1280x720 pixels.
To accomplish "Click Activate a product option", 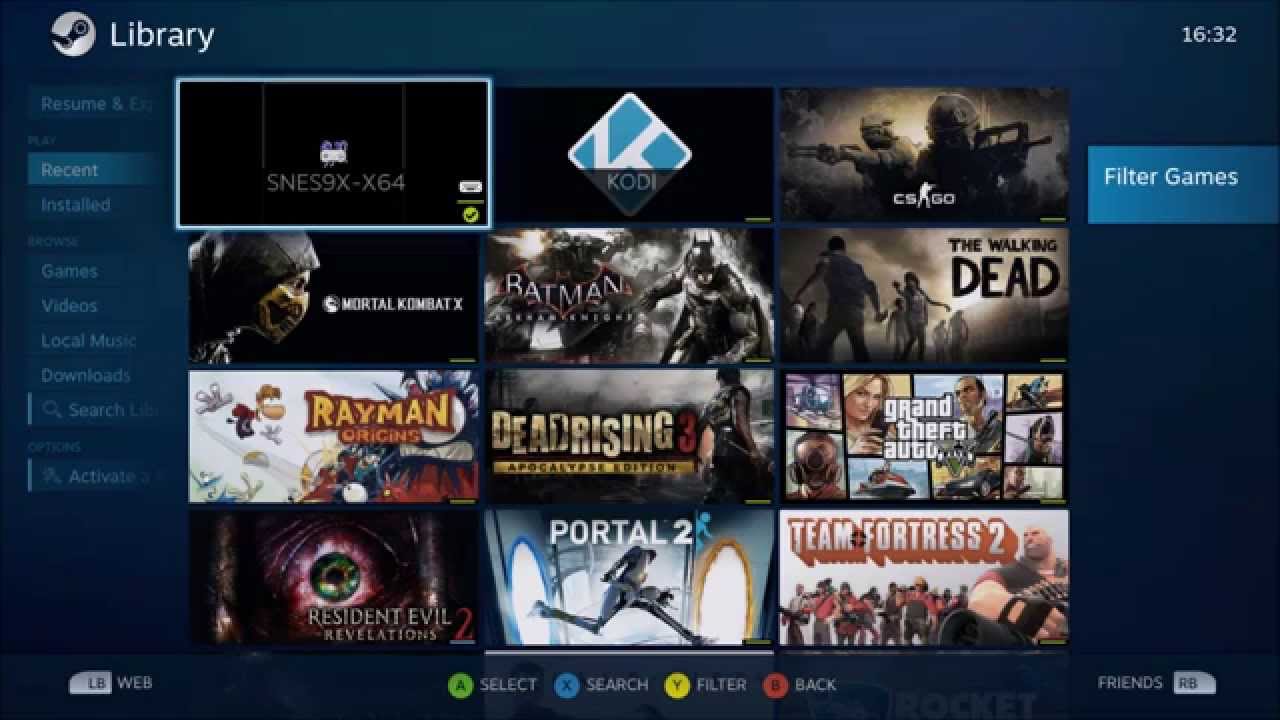I will (95, 477).
